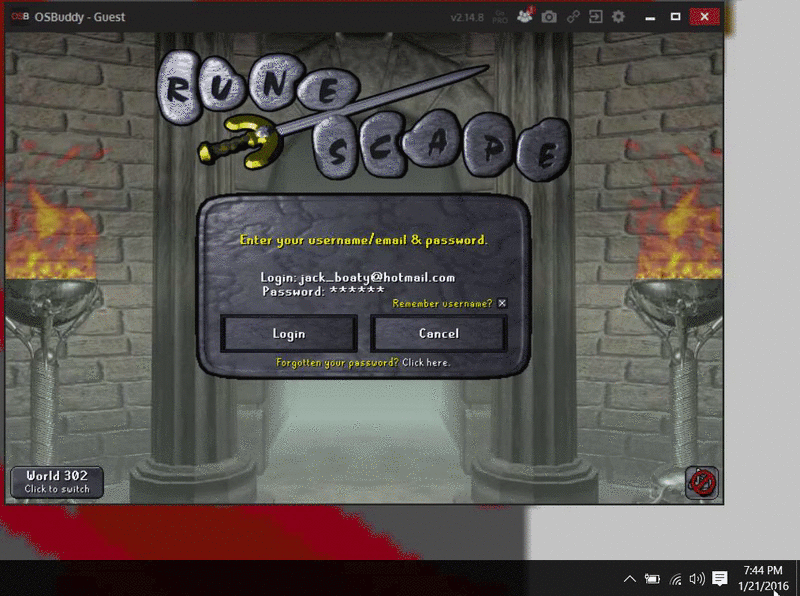Click the Cancel button
The height and width of the screenshot is (596, 800).
pos(439,334)
